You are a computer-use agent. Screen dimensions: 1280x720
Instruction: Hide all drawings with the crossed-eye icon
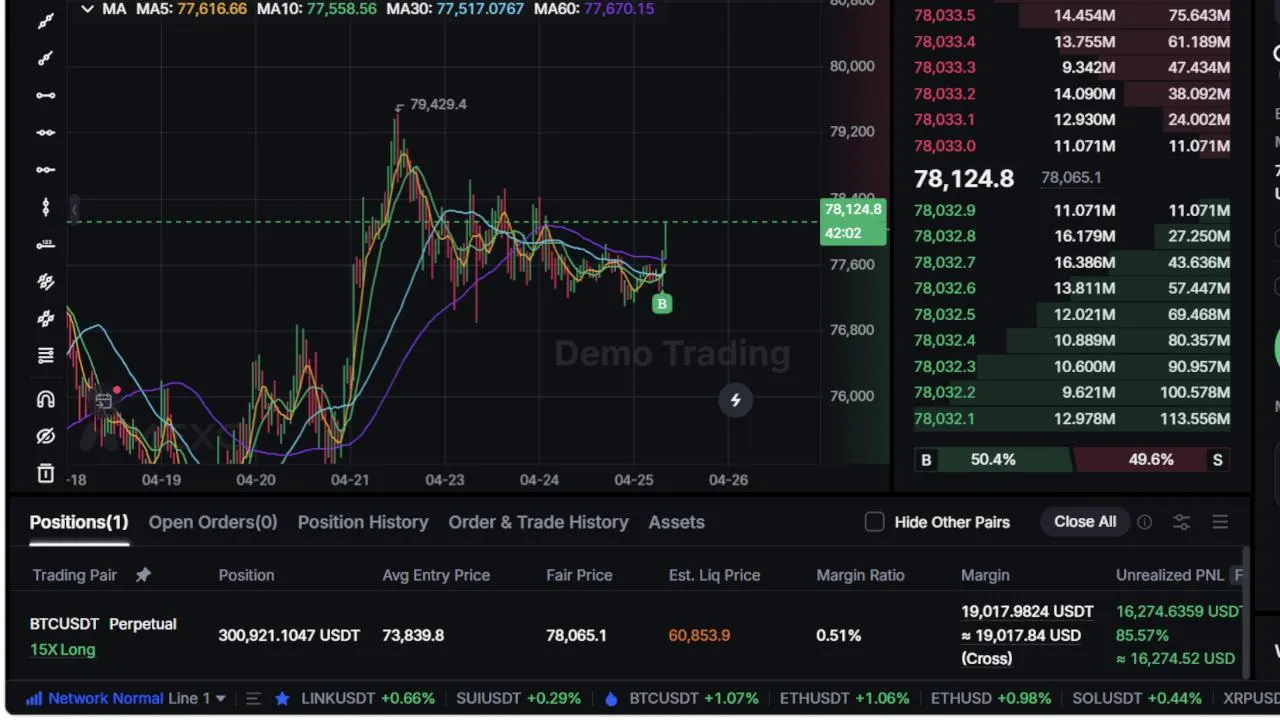coord(45,436)
